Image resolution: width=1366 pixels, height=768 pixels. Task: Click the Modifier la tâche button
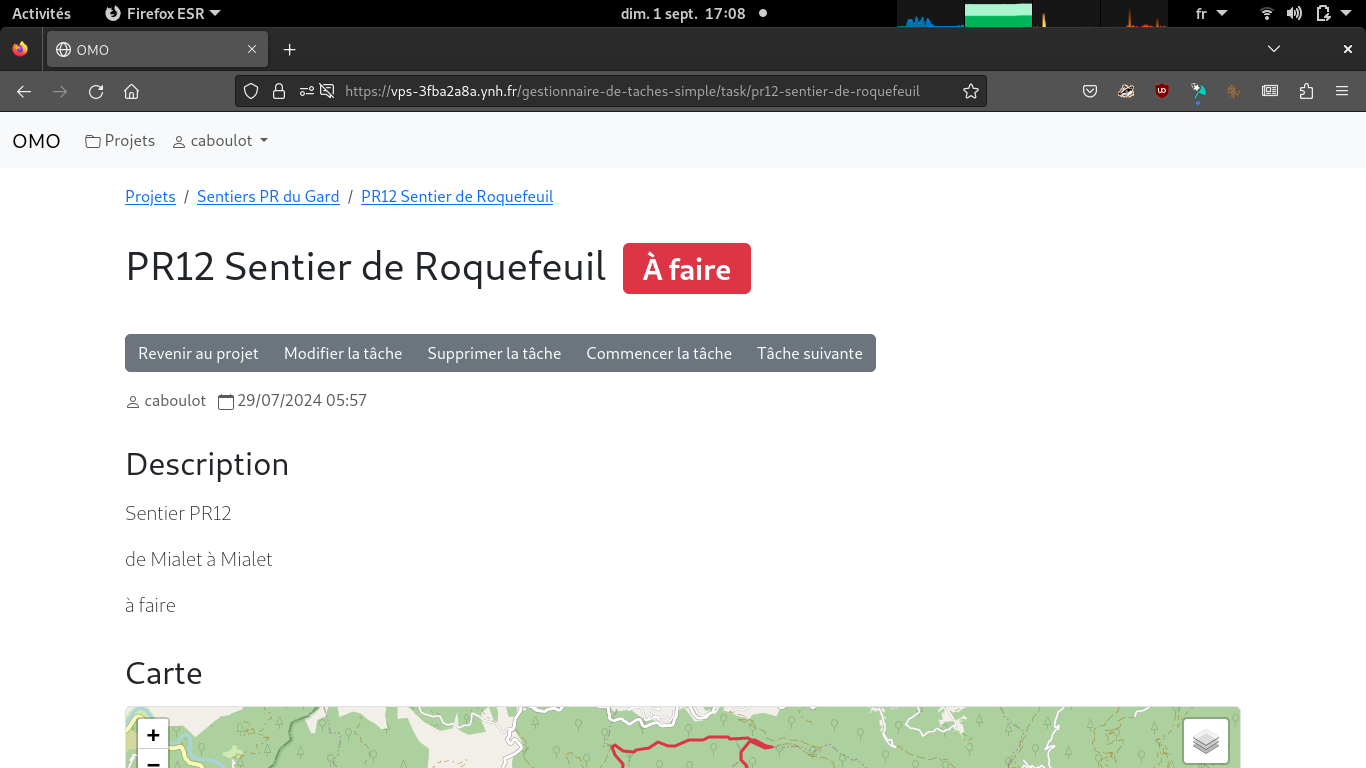point(343,353)
